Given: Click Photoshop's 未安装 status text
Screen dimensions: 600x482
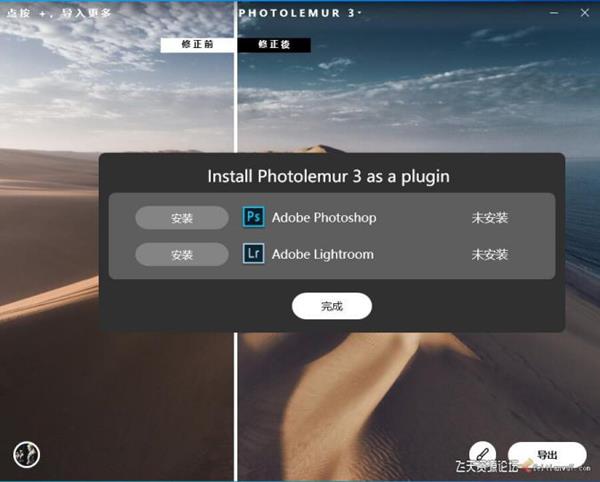Looking at the screenshot, I should tap(490, 217).
